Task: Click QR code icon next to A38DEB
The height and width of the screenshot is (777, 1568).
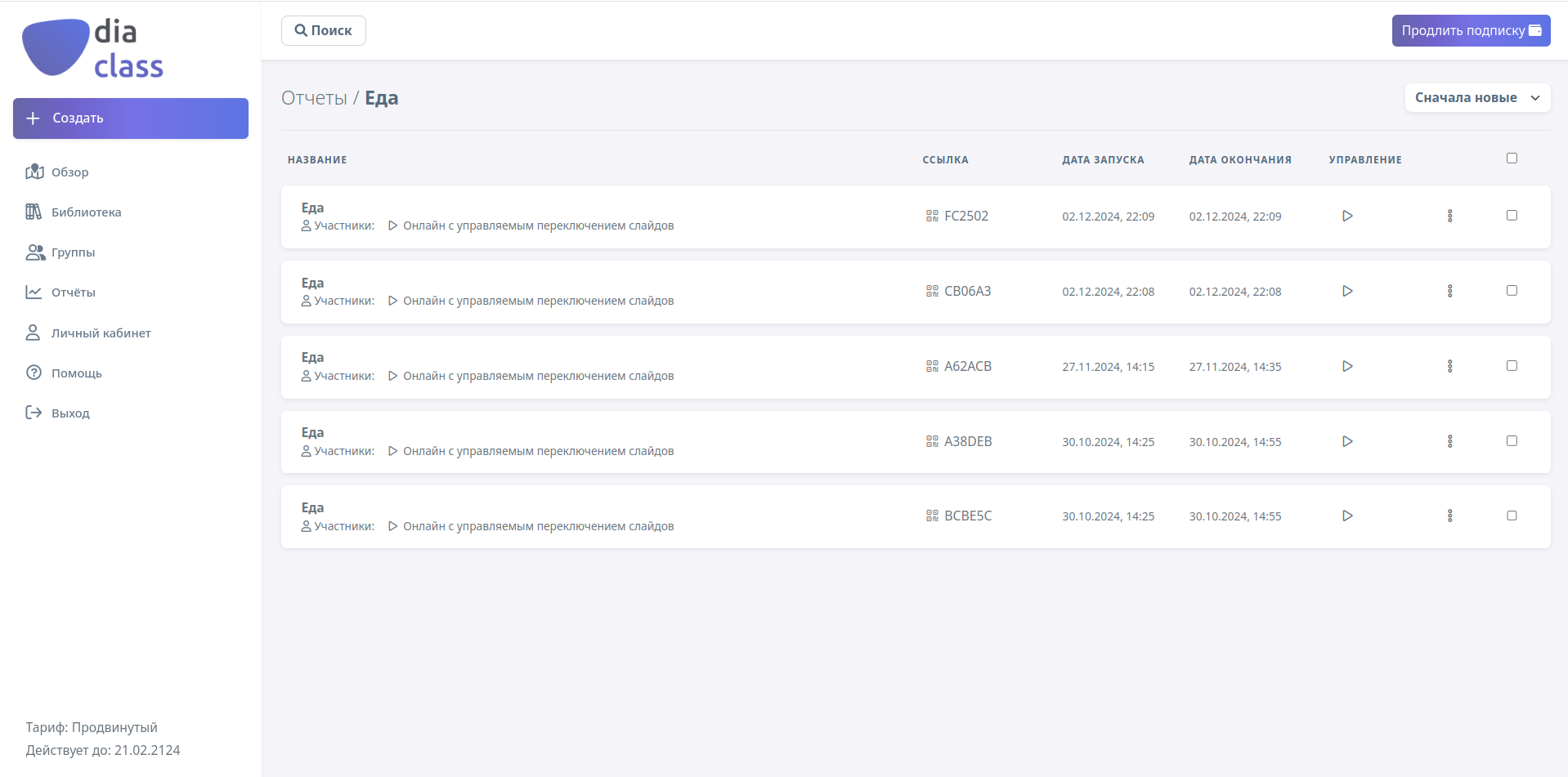Action: click(932, 441)
